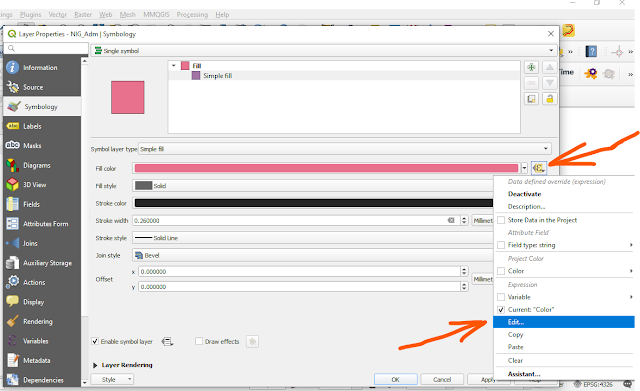Open the Plugins menu in main window
640x391 pixels.
pyautogui.click(x=31, y=15)
